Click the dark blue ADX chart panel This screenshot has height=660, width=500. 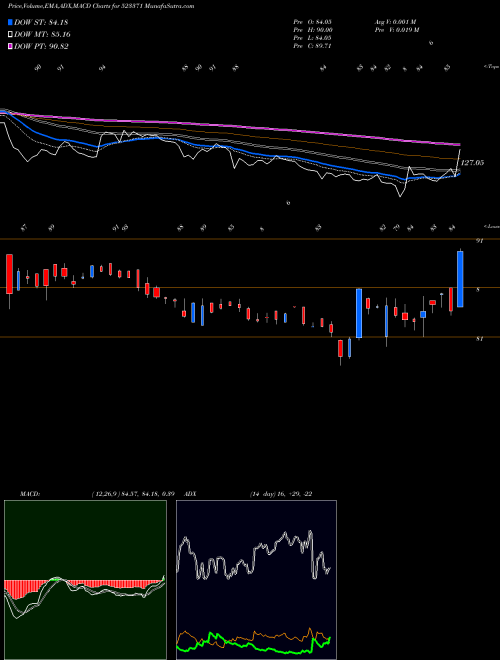click(256, 580)
